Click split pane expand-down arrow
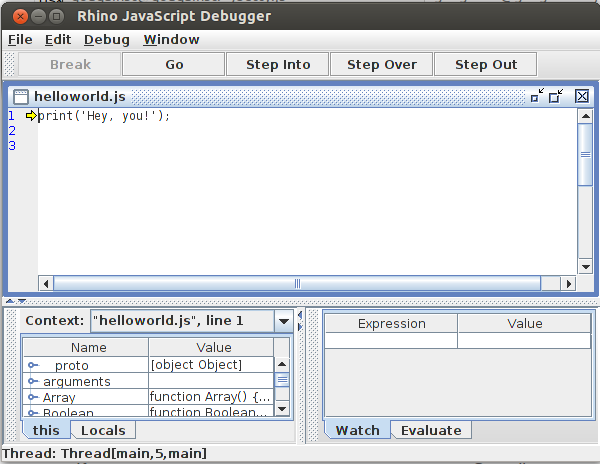 point(22,301)
